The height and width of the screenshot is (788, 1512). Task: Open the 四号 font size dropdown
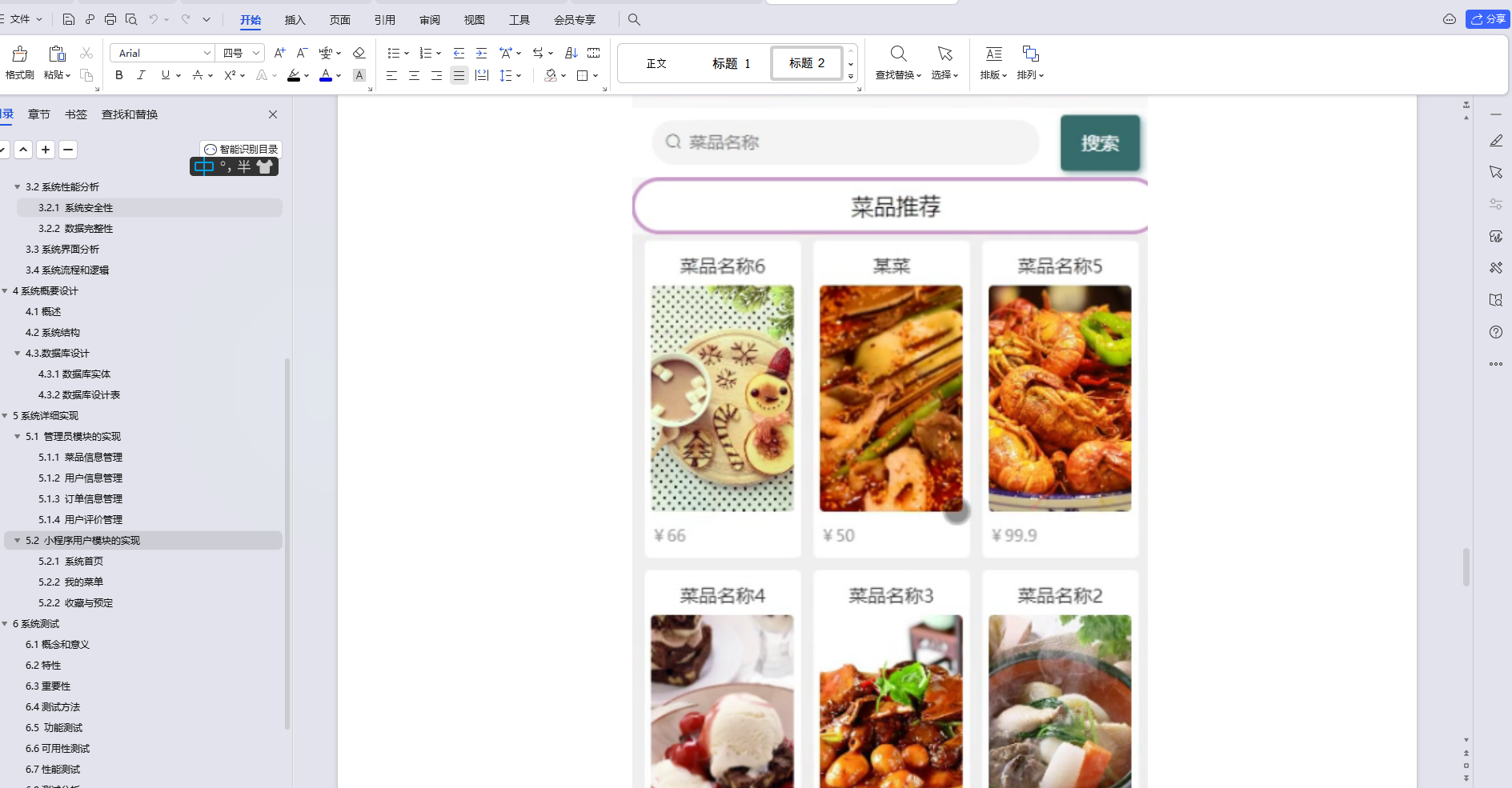(x=256, y=53)
